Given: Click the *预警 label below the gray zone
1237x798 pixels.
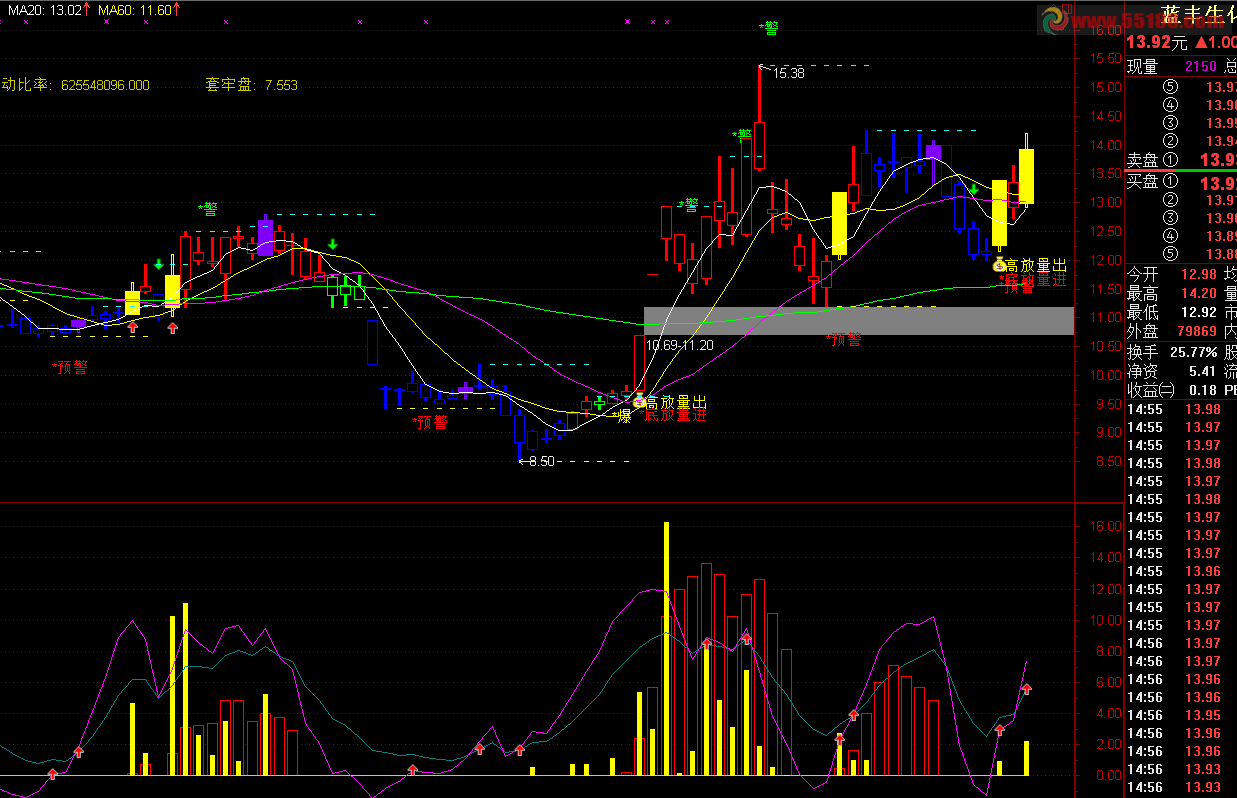Looking at the screenshot, I should point(843,339).
